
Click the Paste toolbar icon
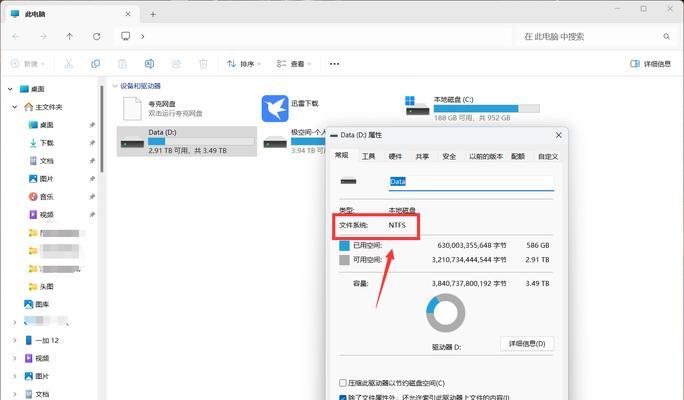[x=123, y=64]
